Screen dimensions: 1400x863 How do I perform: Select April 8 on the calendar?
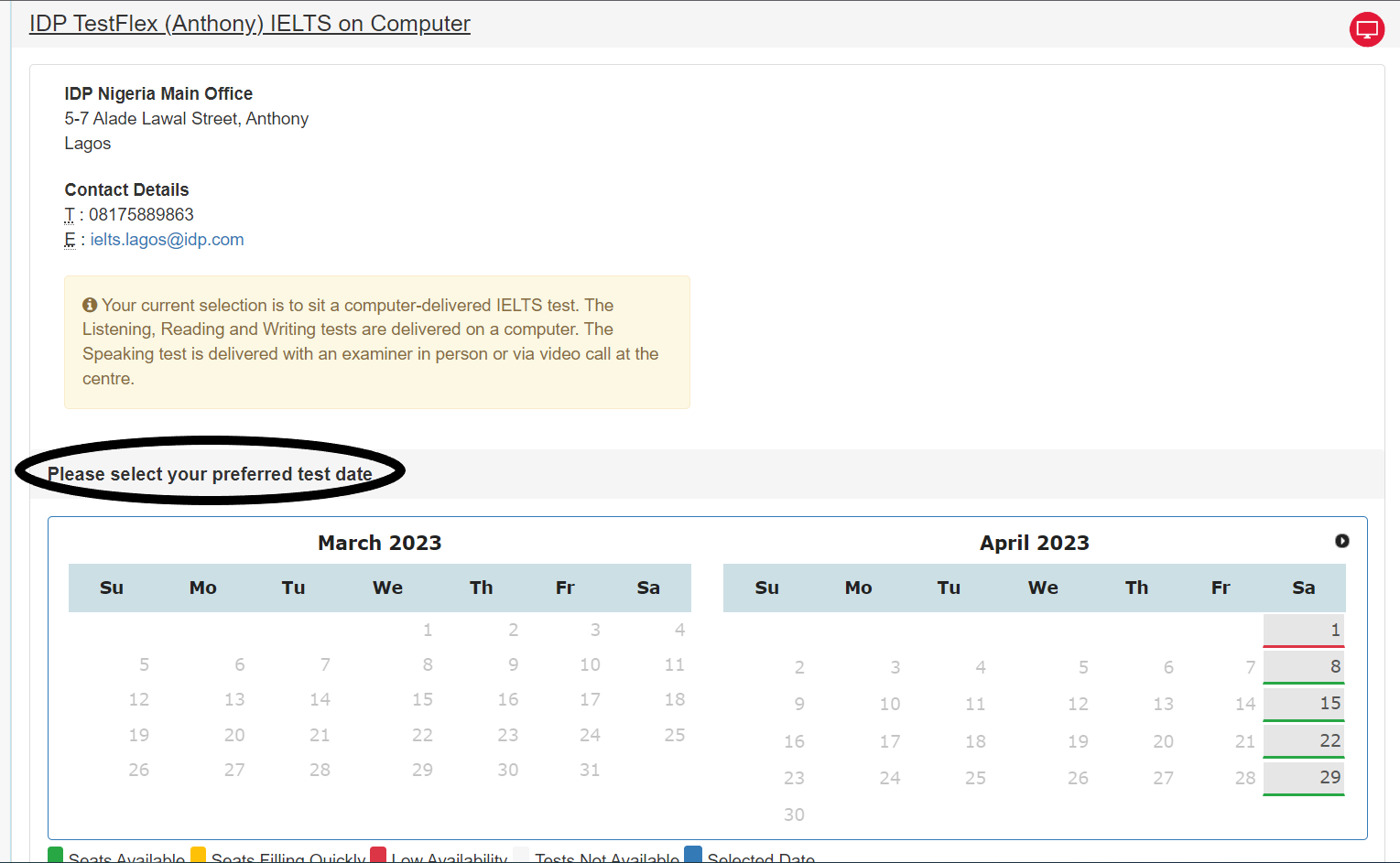coord(1303,666)
